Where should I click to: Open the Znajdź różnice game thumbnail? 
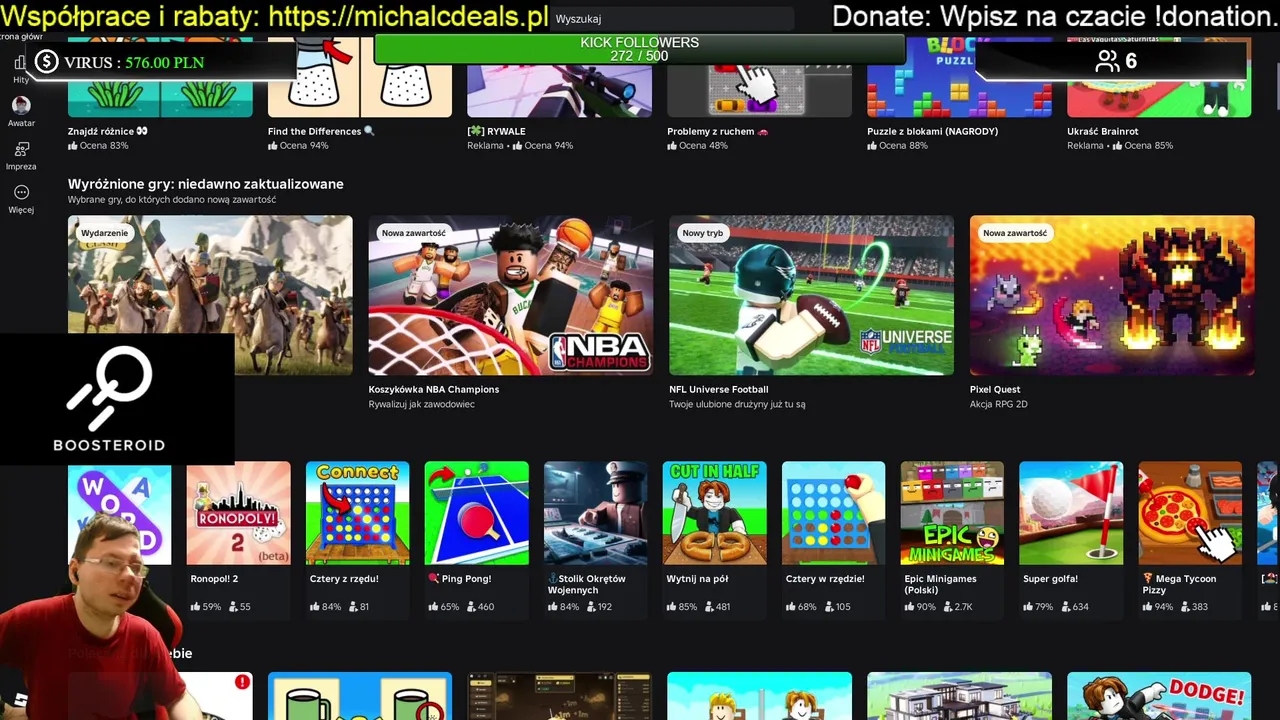pyautogui.click(x=160, y=78)
